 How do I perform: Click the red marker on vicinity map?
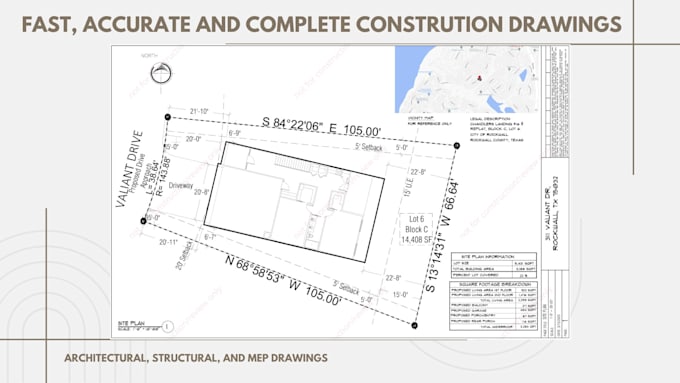[479, 78]
